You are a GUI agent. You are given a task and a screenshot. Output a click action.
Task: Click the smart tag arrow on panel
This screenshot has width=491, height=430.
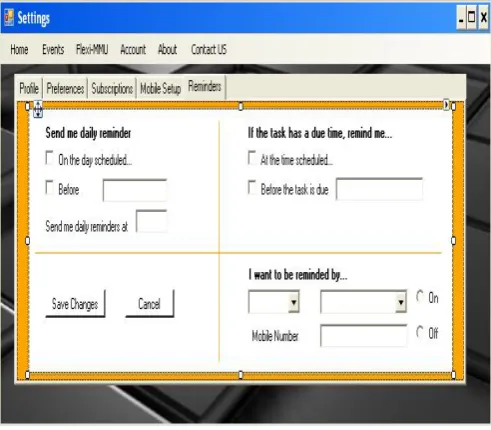tap(446, 105)
